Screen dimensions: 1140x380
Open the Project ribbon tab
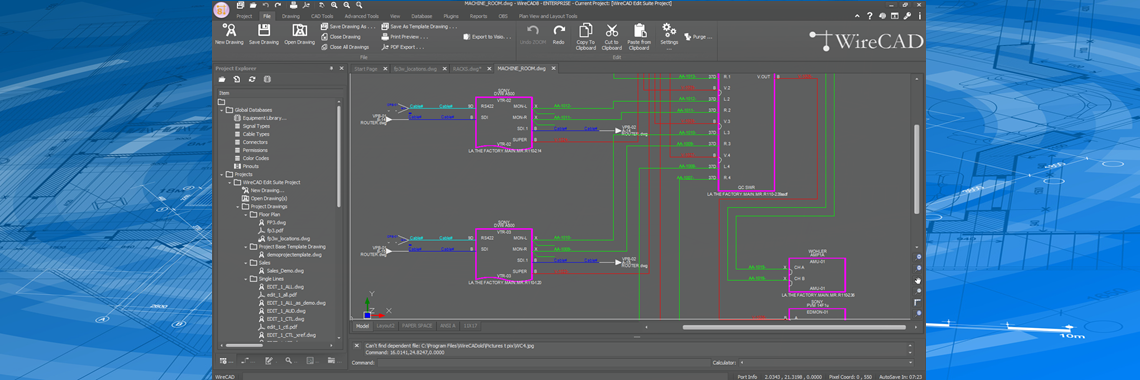(244, 15)
